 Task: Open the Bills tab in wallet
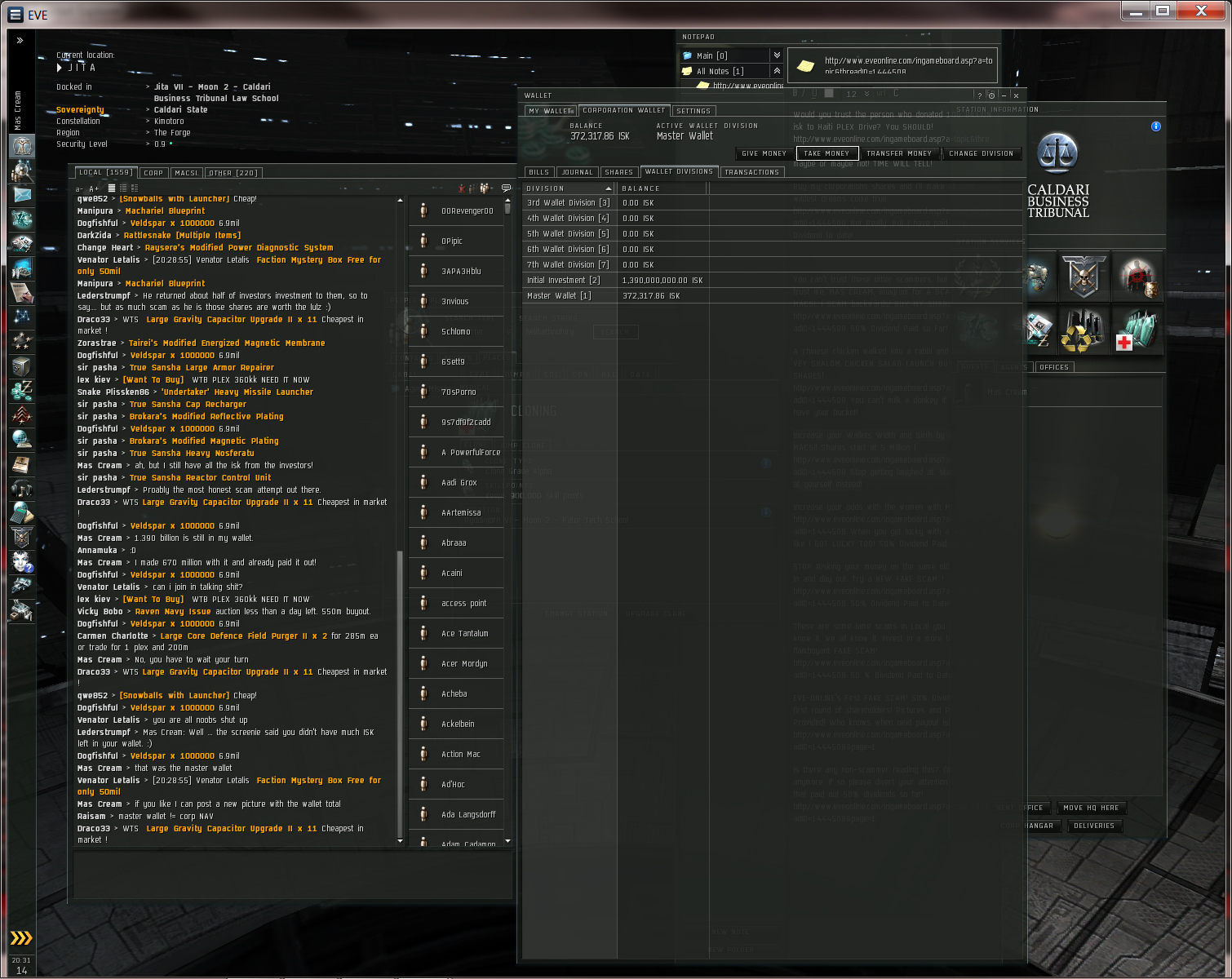coord(539,172)
